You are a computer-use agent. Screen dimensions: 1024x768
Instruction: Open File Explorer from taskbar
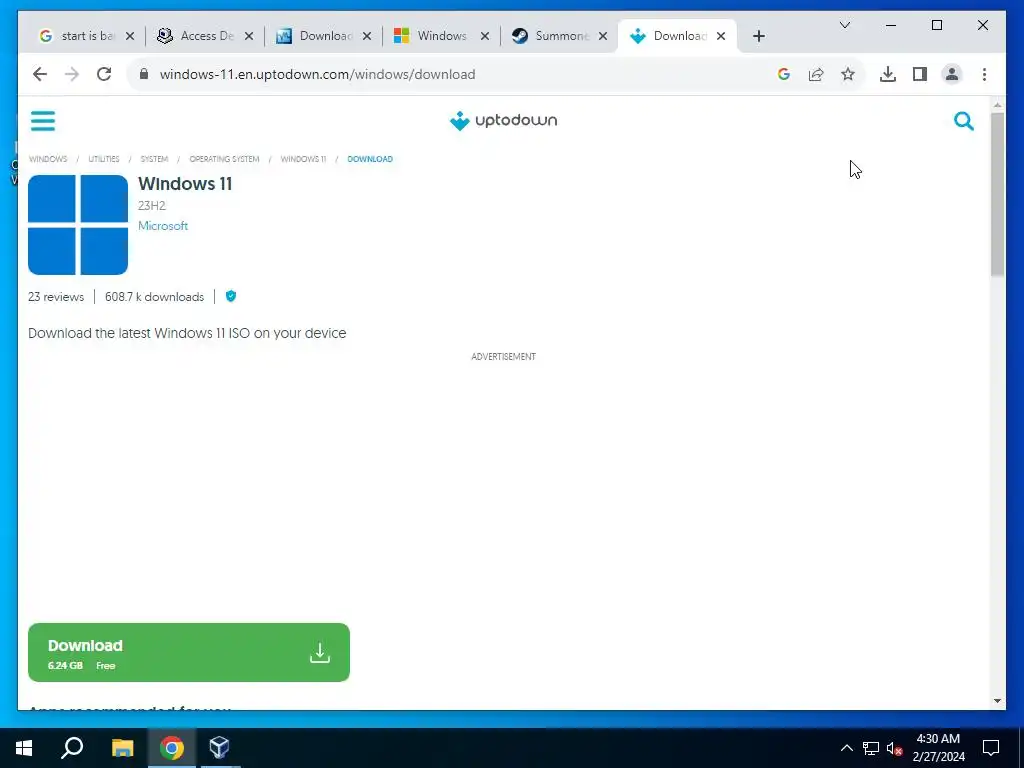coord(122,748)
